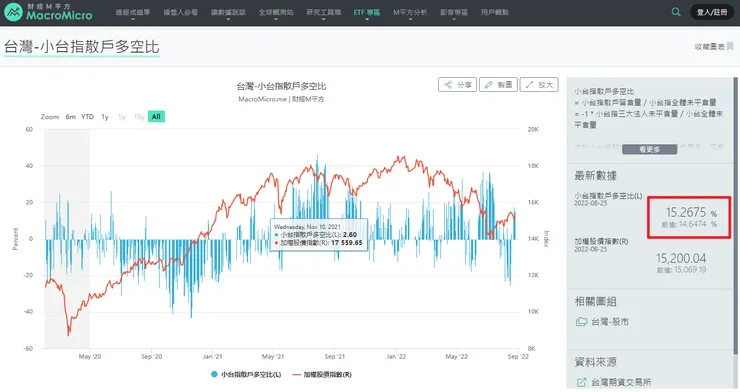Select YTD zoom range
The height and width of the screenshot is (392, 740).
pyautogui.click(x=87, y=117)
